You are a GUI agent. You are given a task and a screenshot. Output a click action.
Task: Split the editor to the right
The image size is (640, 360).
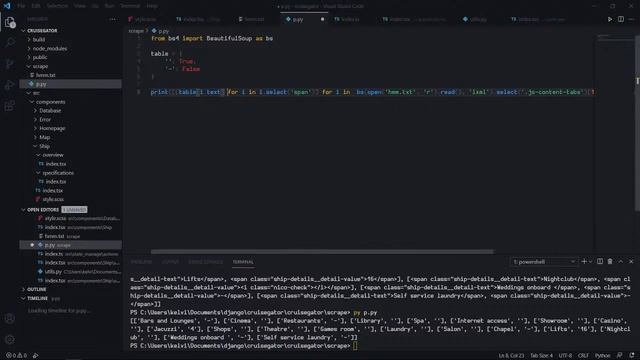[620, 19]
